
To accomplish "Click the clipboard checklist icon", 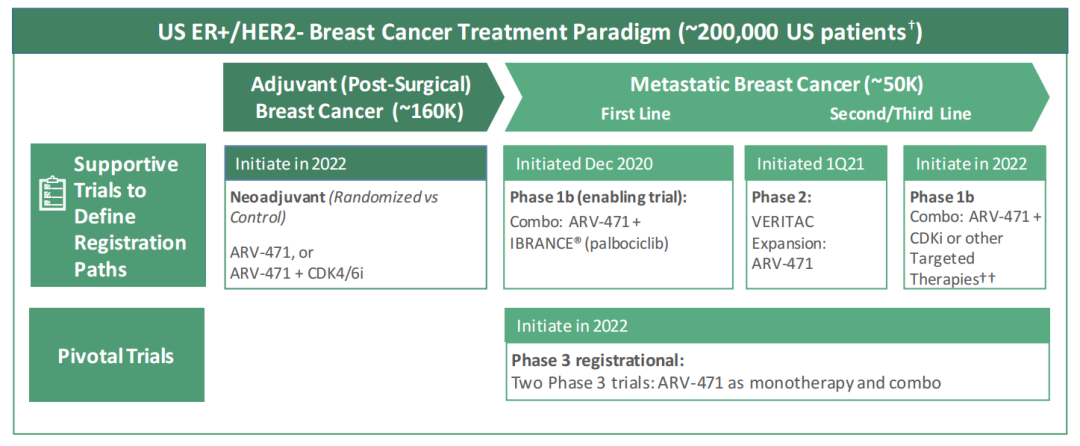I will coord(51,194).
